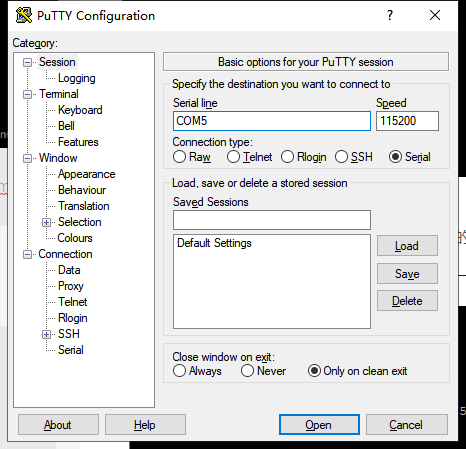Collapse the Window tree node
This screenshot has height=449, width=466.
click(x=27, y=158)
